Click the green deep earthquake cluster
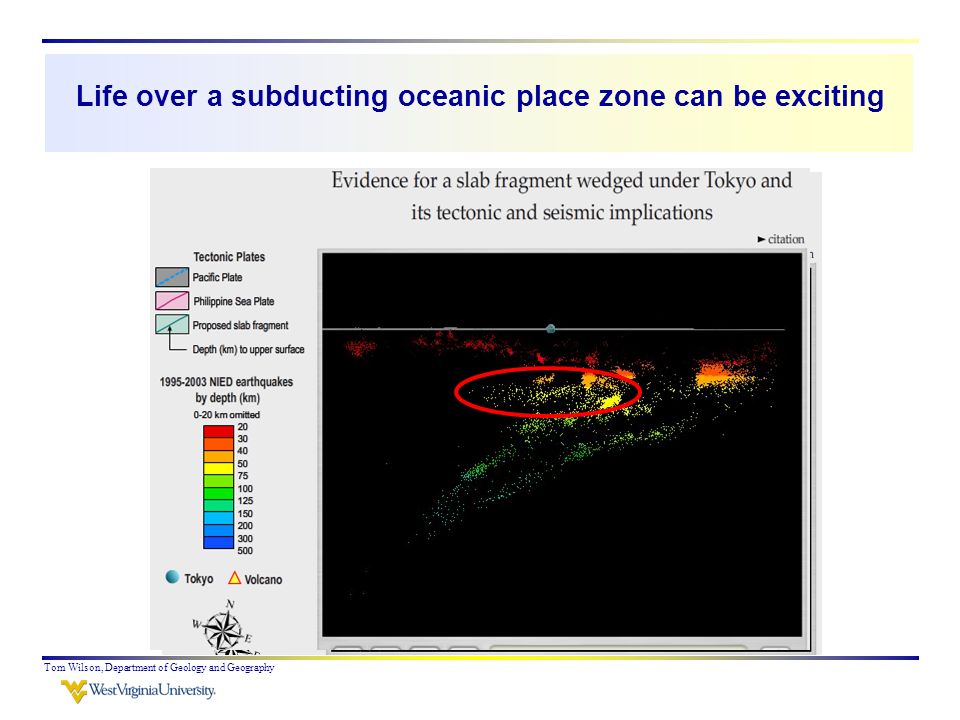Viewport: 960px width, 720px height. point(476,470)
